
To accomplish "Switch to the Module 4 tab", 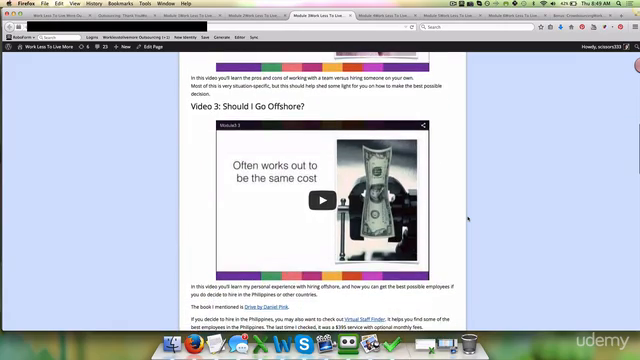I will 386,16.
